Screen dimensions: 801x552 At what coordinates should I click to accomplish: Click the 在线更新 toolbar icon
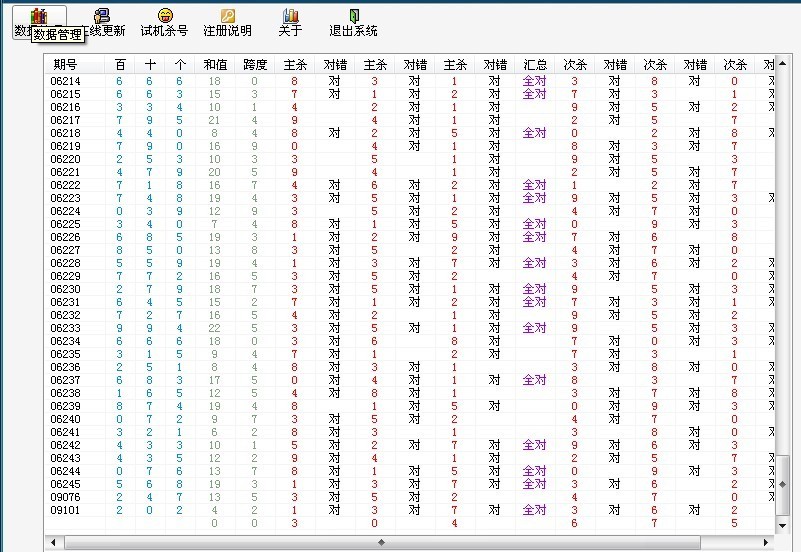(102, 16)
